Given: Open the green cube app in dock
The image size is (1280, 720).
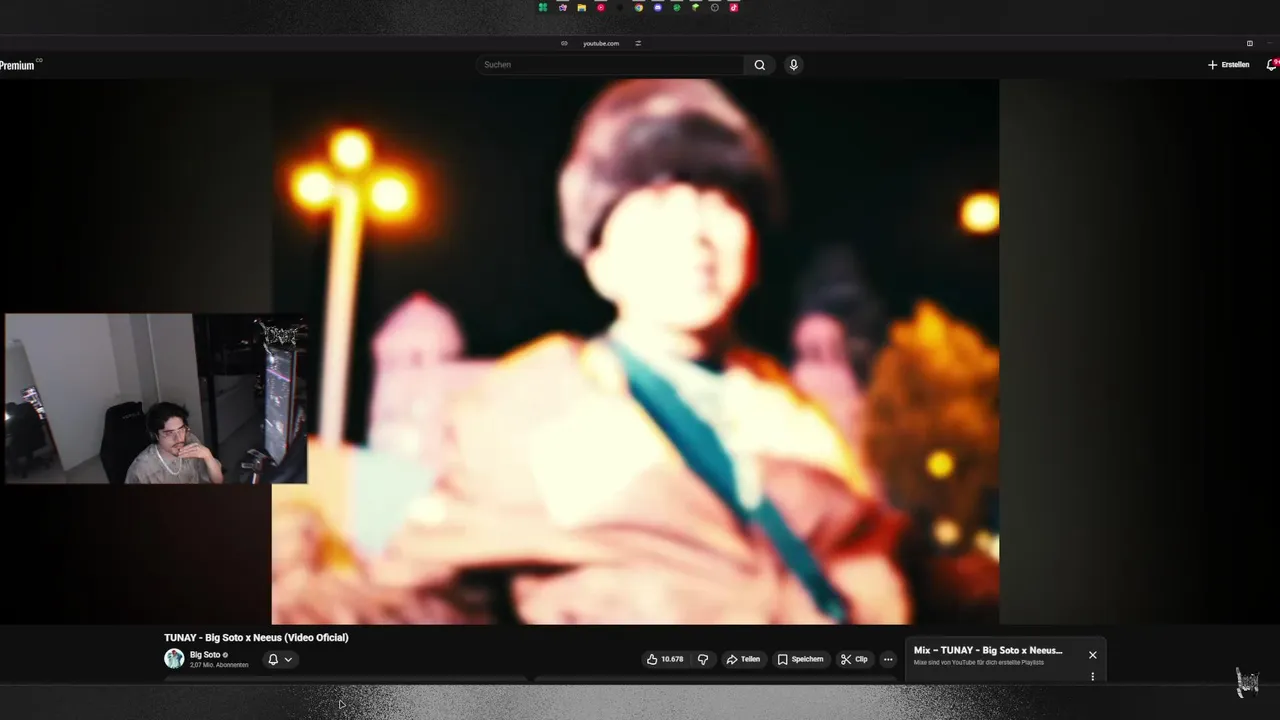Looking at the screenshot, I should [x=696, y=7].
